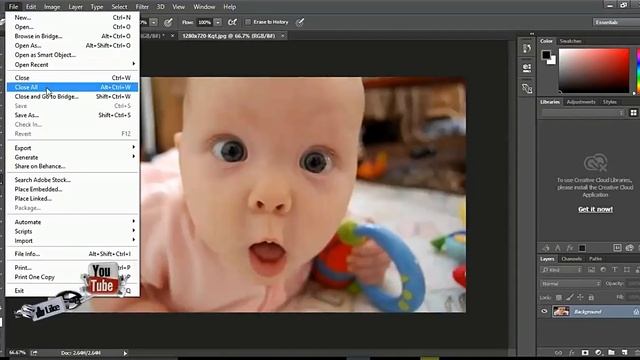Open the opacity percentage dropdown arrow
640x360 pixels.
tap(153, 22)
